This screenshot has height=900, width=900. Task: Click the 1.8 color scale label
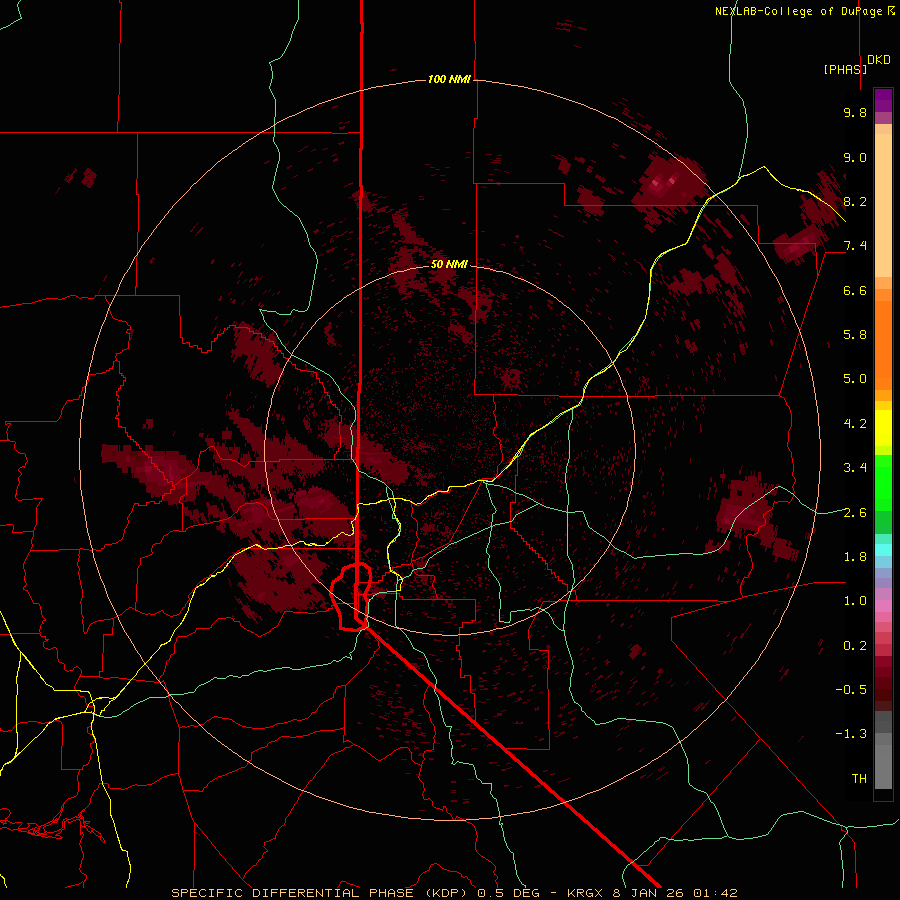[855, 557]
